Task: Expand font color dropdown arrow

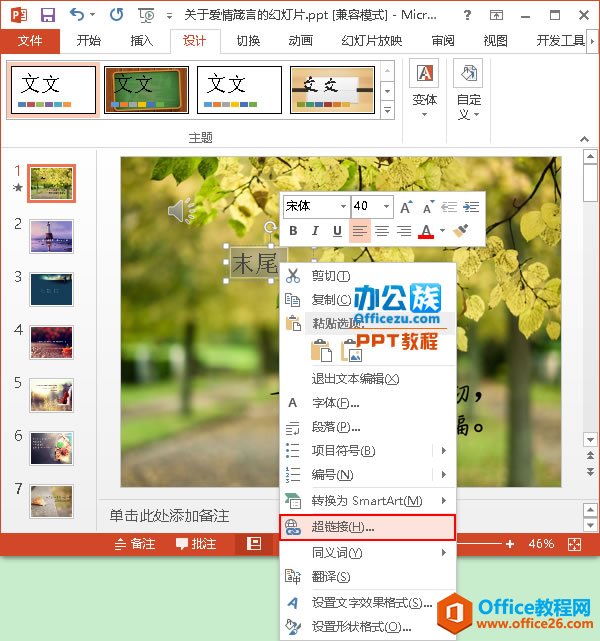Action: click(x=442, y=231)
